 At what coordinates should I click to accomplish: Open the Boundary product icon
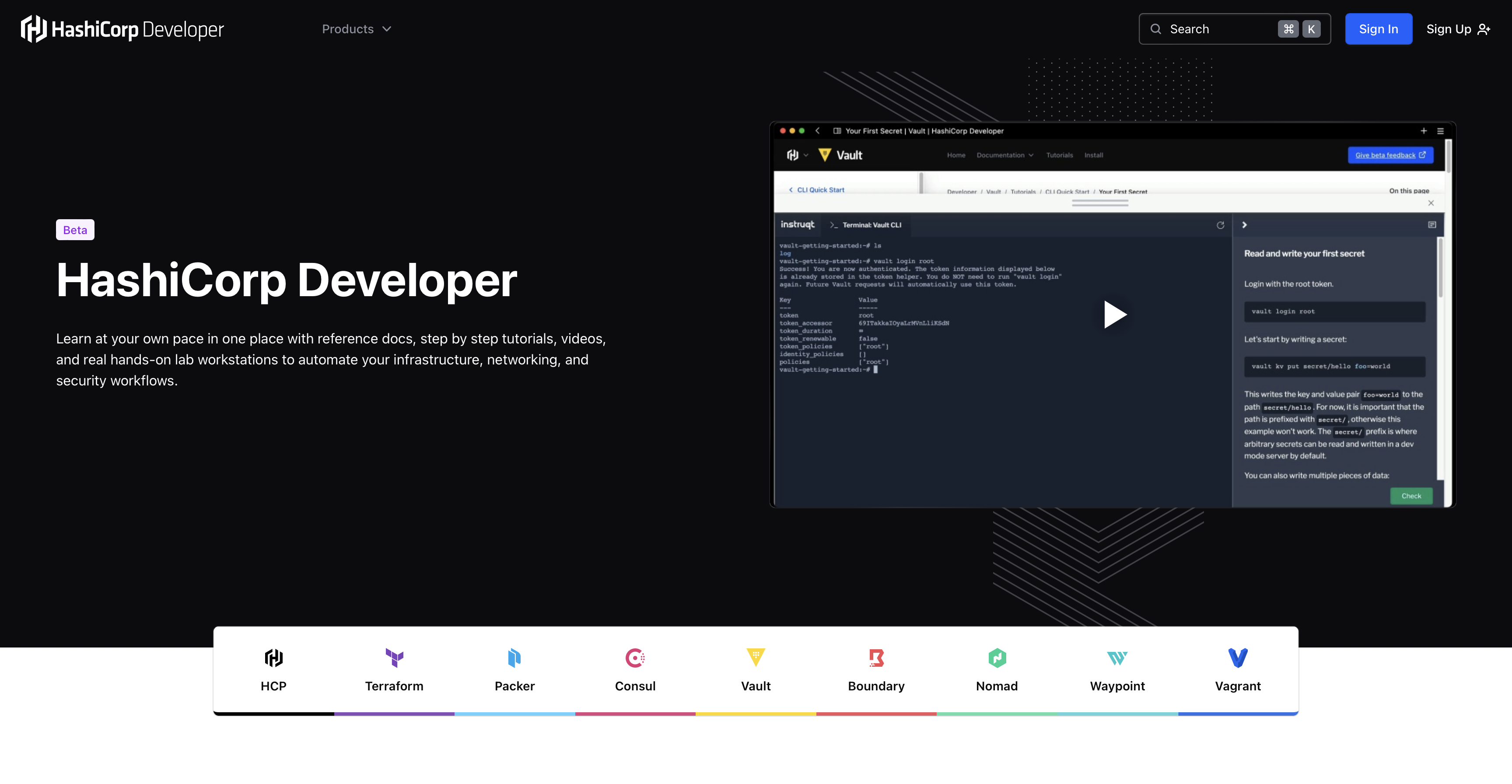876,658
